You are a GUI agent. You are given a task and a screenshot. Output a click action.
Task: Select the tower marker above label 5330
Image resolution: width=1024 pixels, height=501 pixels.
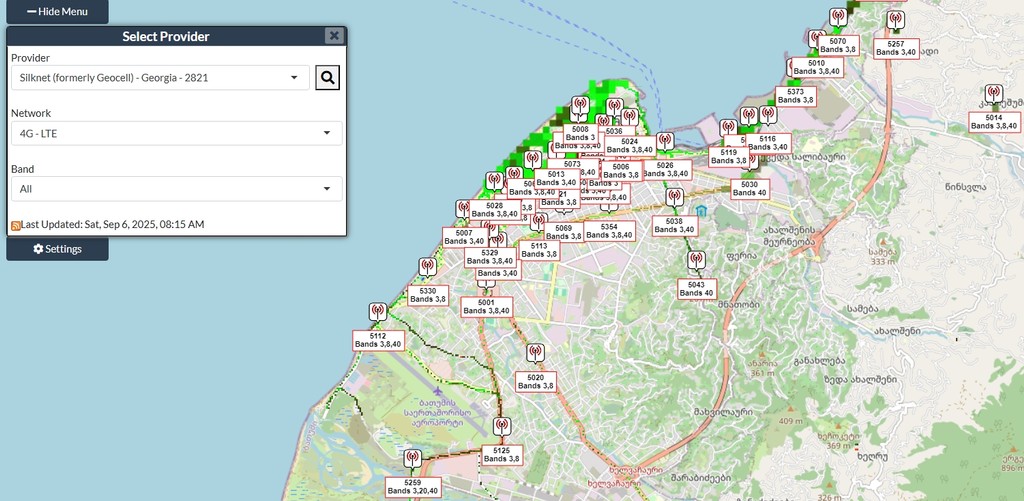[x=427, y=267]
